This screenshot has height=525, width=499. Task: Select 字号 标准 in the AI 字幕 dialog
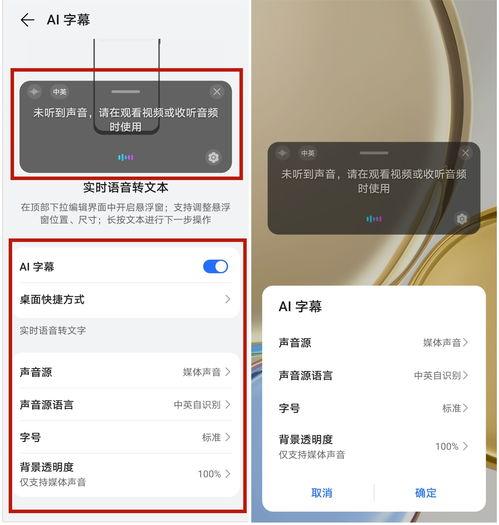click(373, 408)
